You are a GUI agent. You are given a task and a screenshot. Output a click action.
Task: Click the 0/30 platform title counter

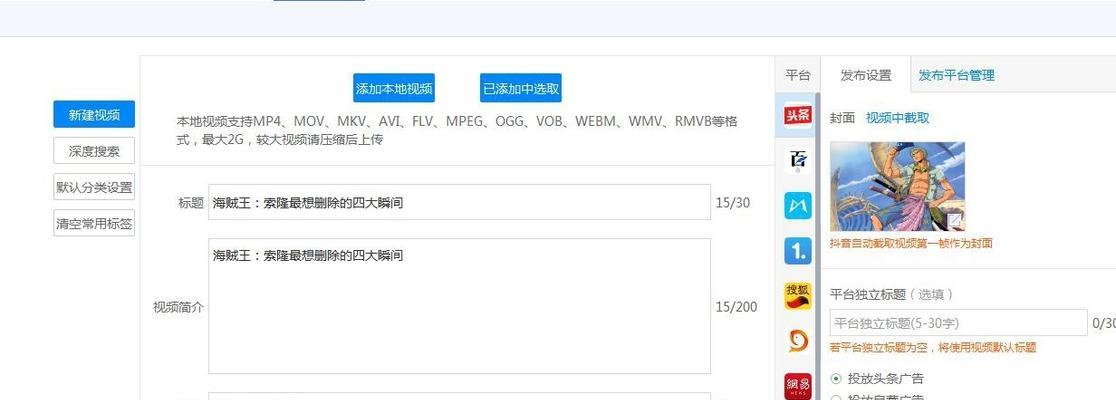[x=1104, y=323]
